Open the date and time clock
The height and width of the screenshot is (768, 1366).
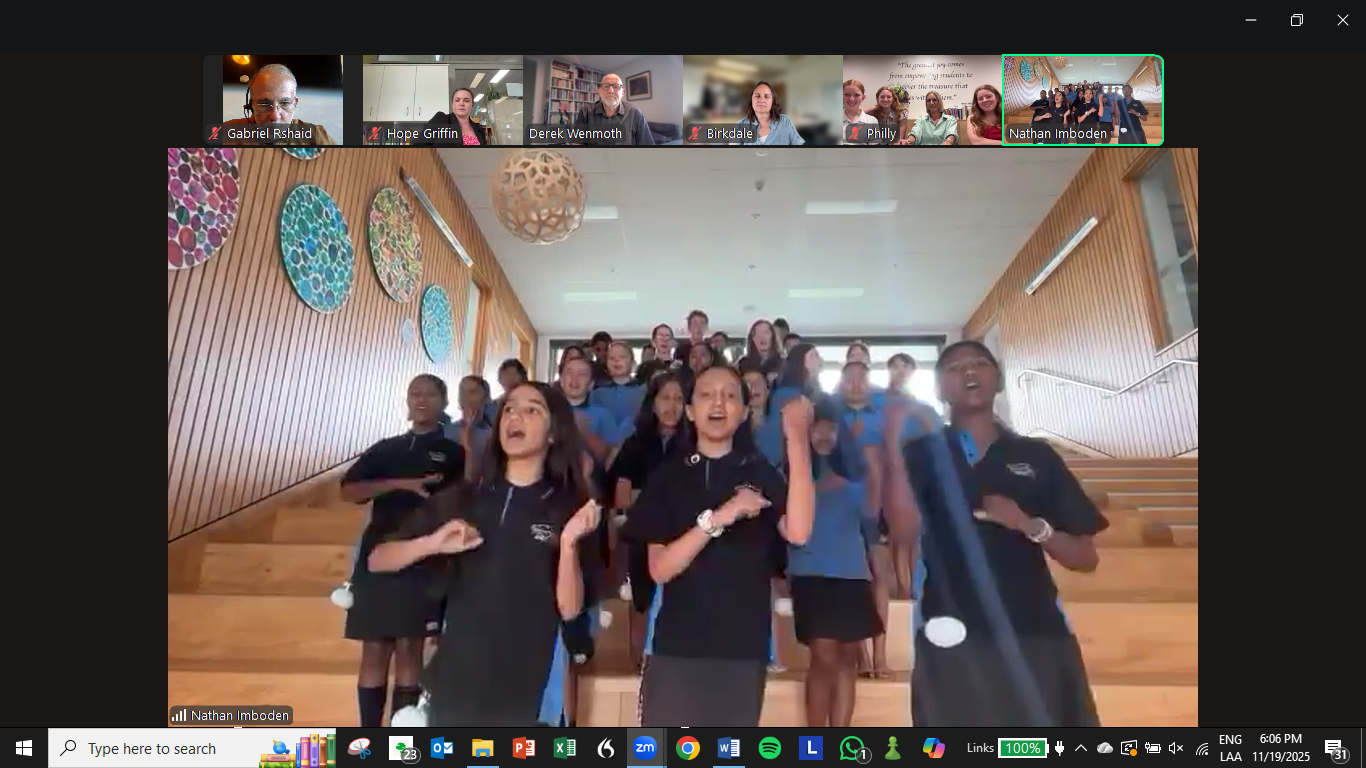point(1281,748)
